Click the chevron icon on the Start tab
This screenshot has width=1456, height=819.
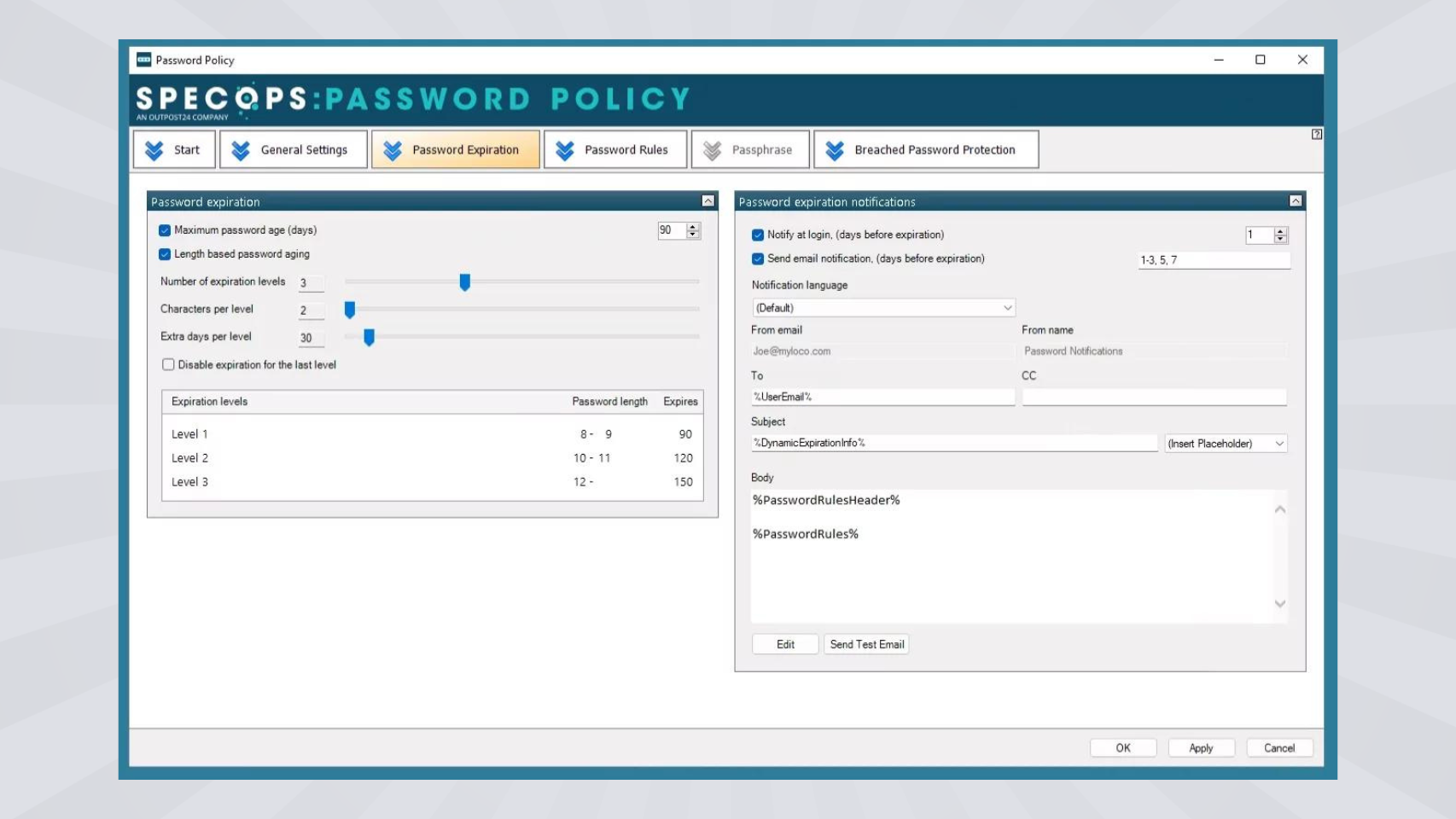154,149
